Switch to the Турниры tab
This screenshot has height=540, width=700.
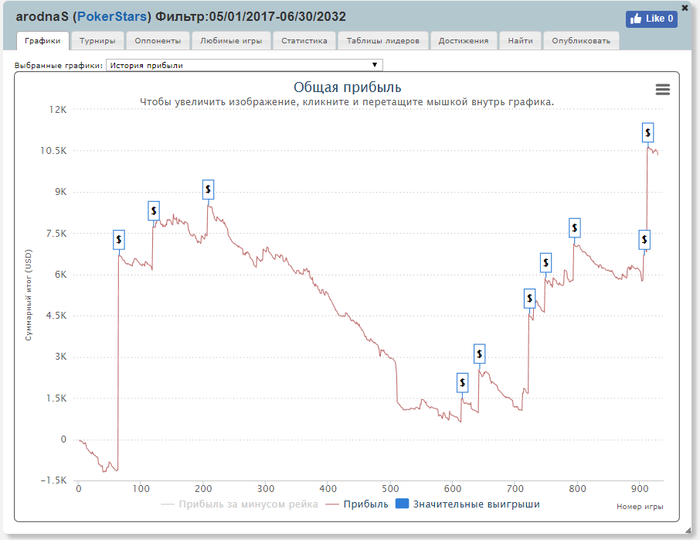coord(97,41)
